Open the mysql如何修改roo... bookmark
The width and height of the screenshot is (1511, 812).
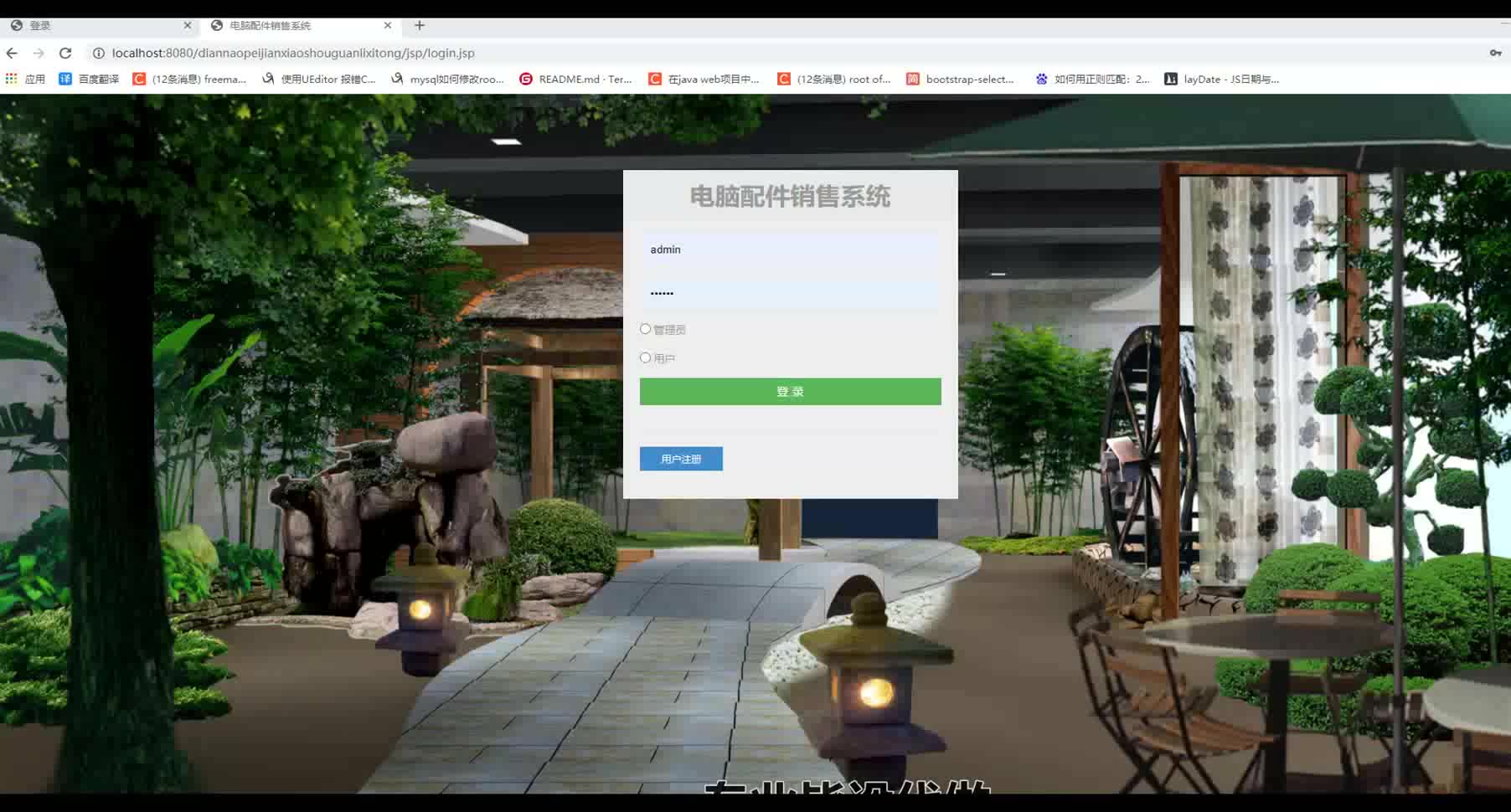click(x=447, y=79)
